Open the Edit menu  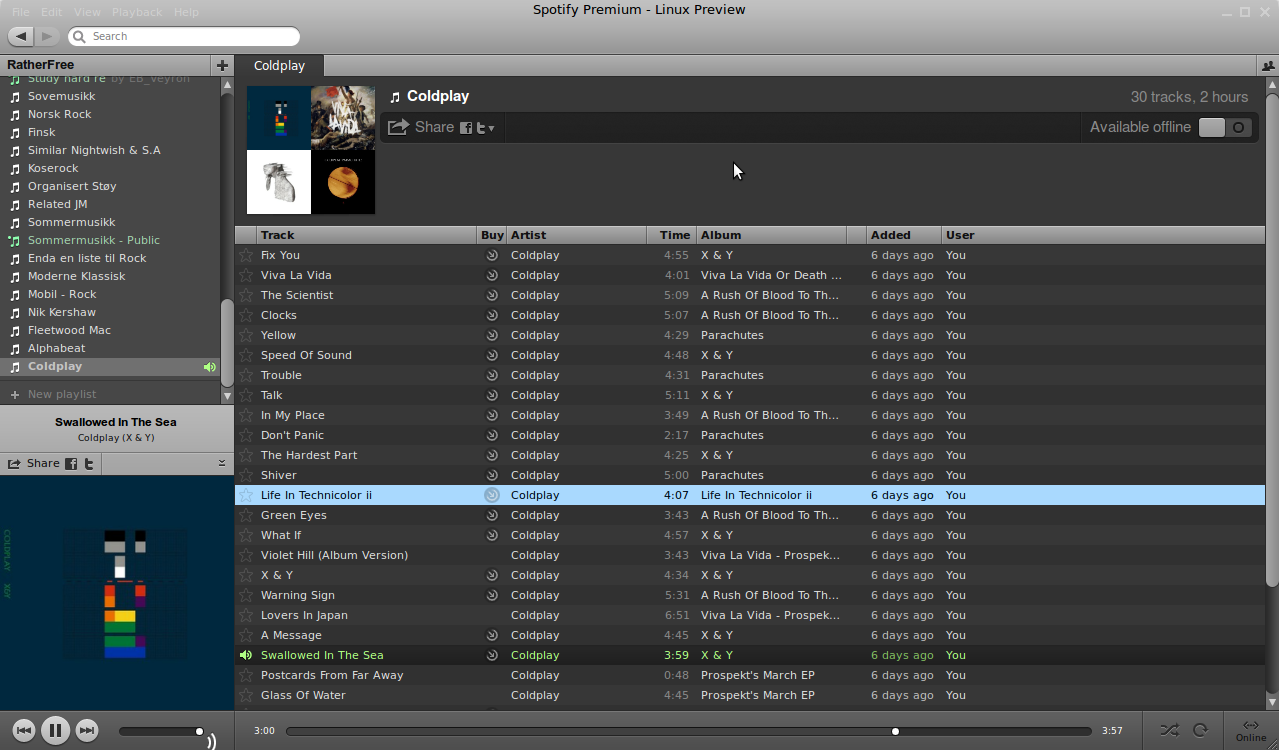[51, 12]
